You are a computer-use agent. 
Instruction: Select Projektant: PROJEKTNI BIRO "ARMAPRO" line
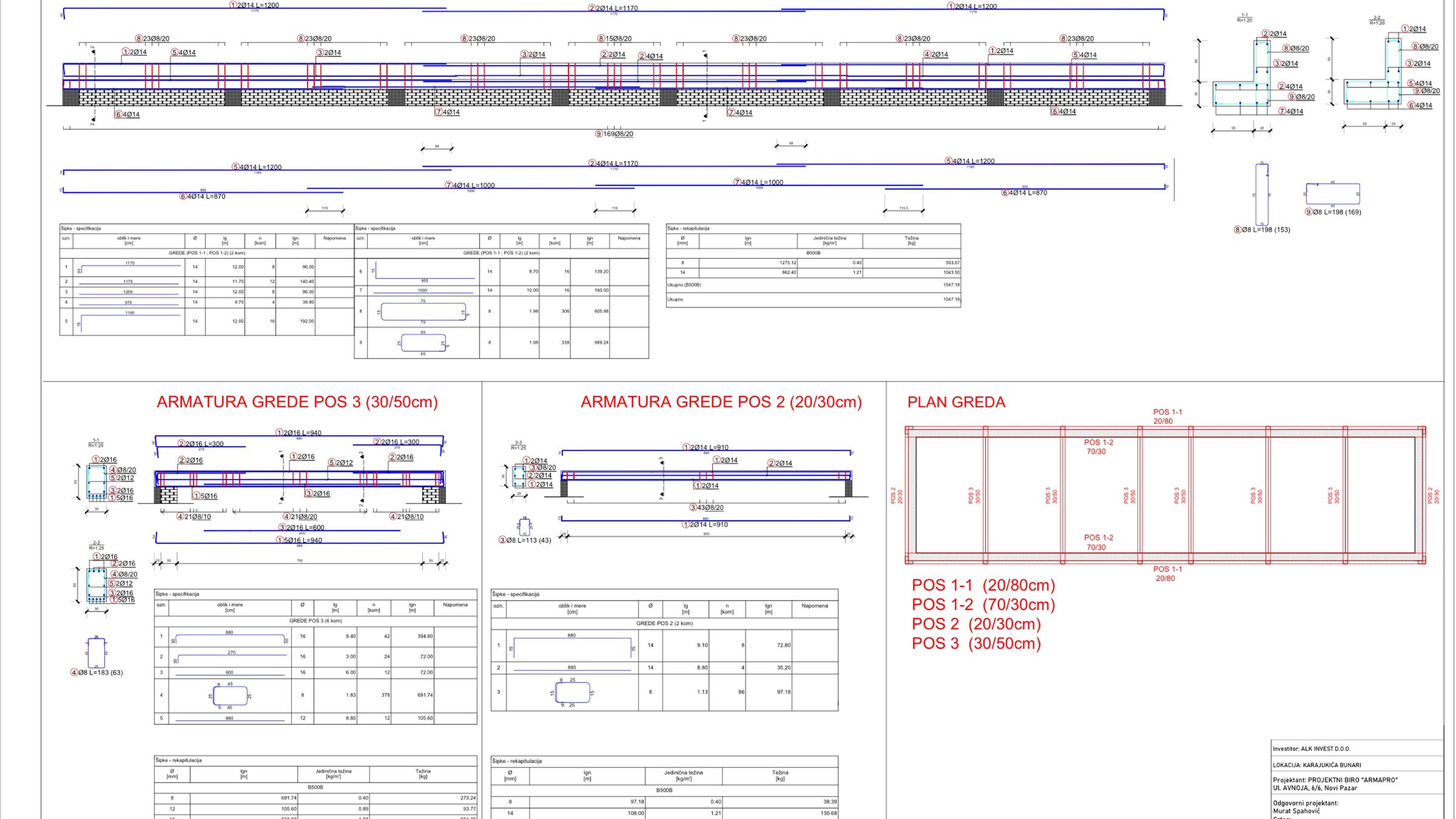pyautogui.click(x=1335, y=780)
